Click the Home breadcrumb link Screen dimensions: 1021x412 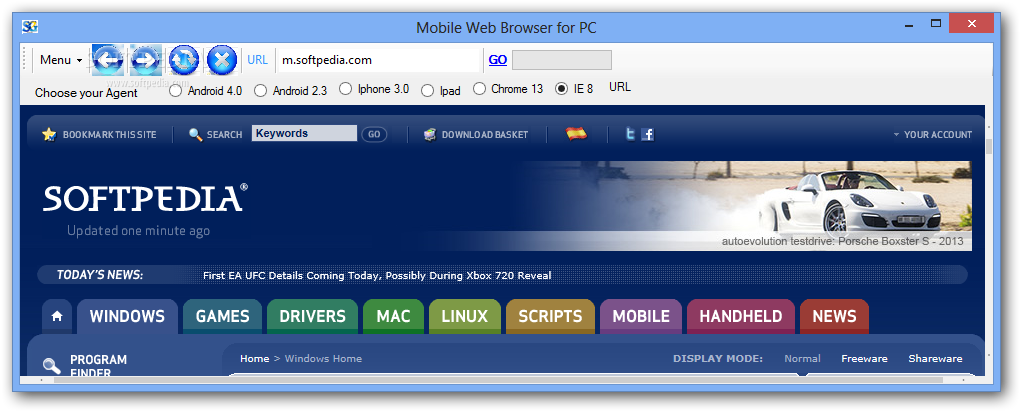pyautogui.click(x=255, y=359)
